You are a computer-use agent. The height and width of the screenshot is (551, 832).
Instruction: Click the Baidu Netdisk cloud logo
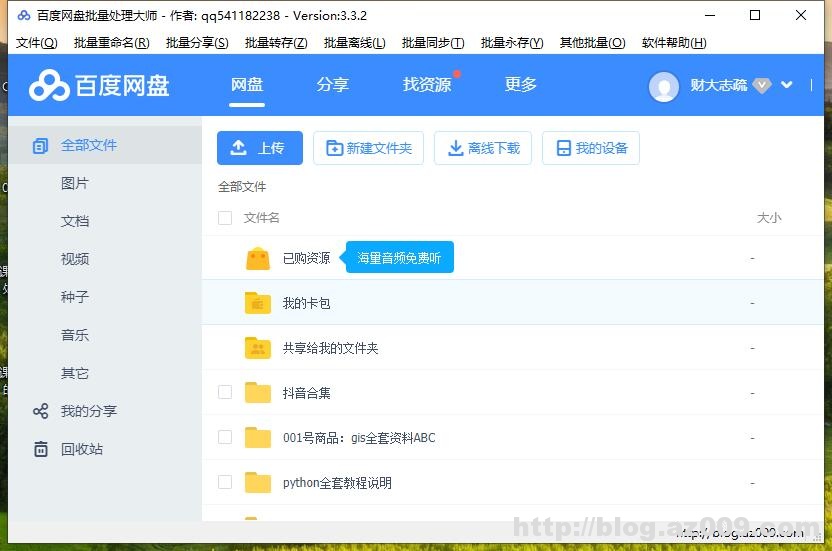click(x=49, y=86)
